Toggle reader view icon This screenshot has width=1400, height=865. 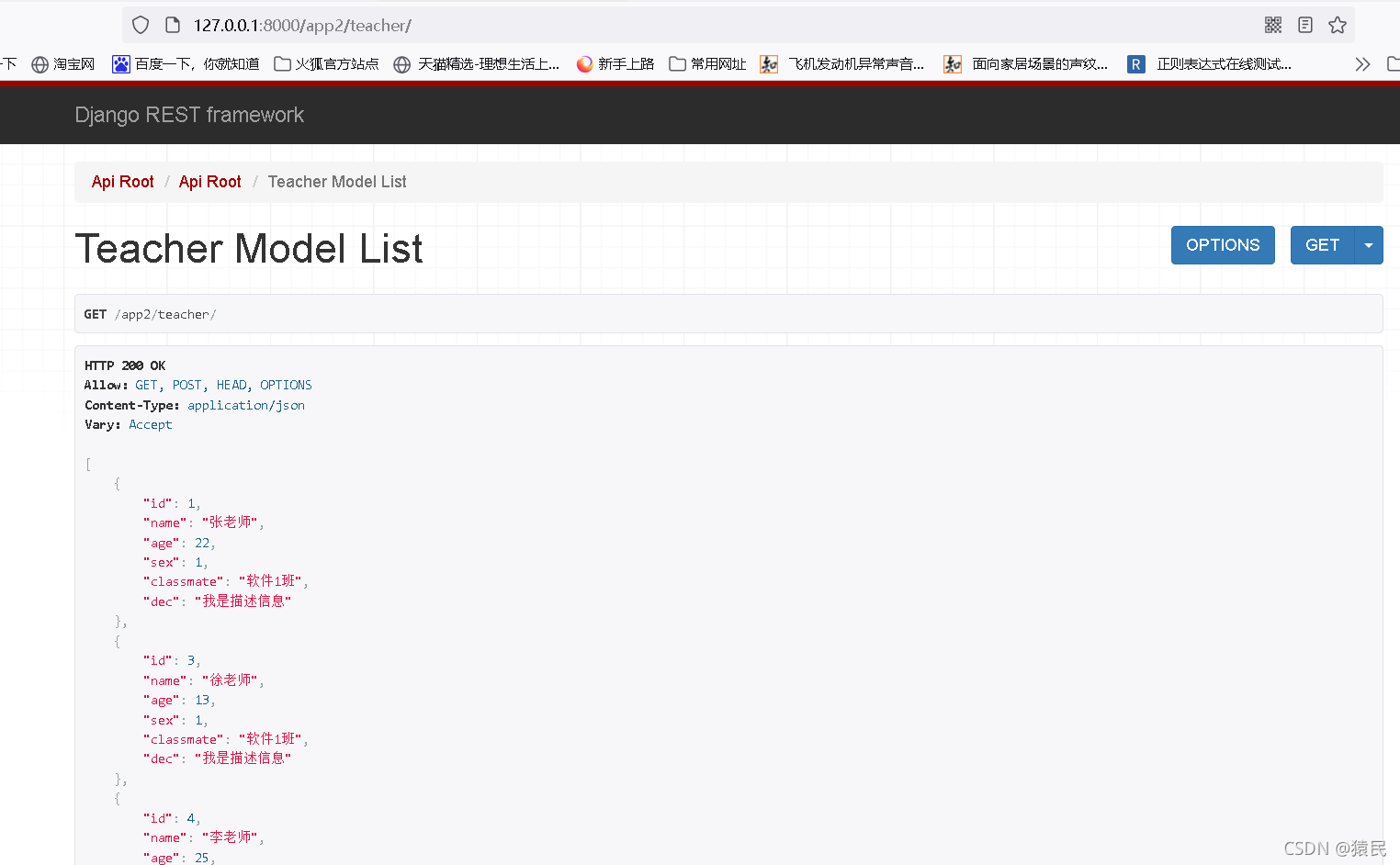[x=1305, y=25]
